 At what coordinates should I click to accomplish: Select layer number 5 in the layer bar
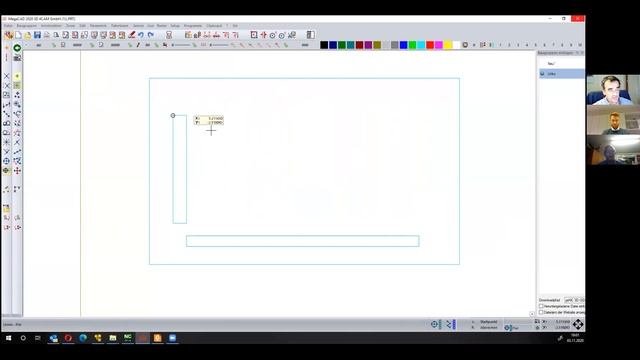tap(536, 45)
